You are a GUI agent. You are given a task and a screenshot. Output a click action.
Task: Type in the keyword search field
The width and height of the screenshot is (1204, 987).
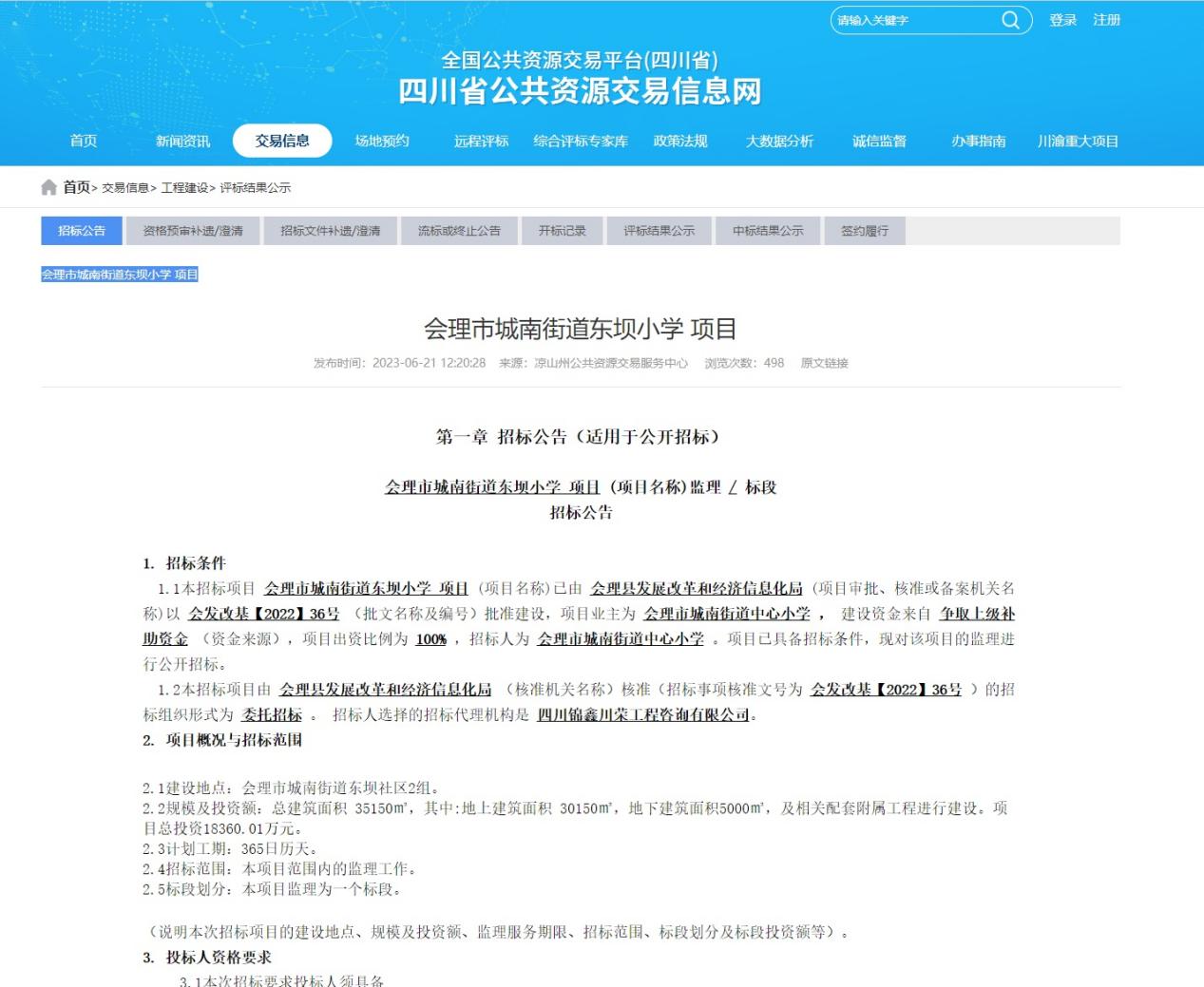tap(912, 20)
